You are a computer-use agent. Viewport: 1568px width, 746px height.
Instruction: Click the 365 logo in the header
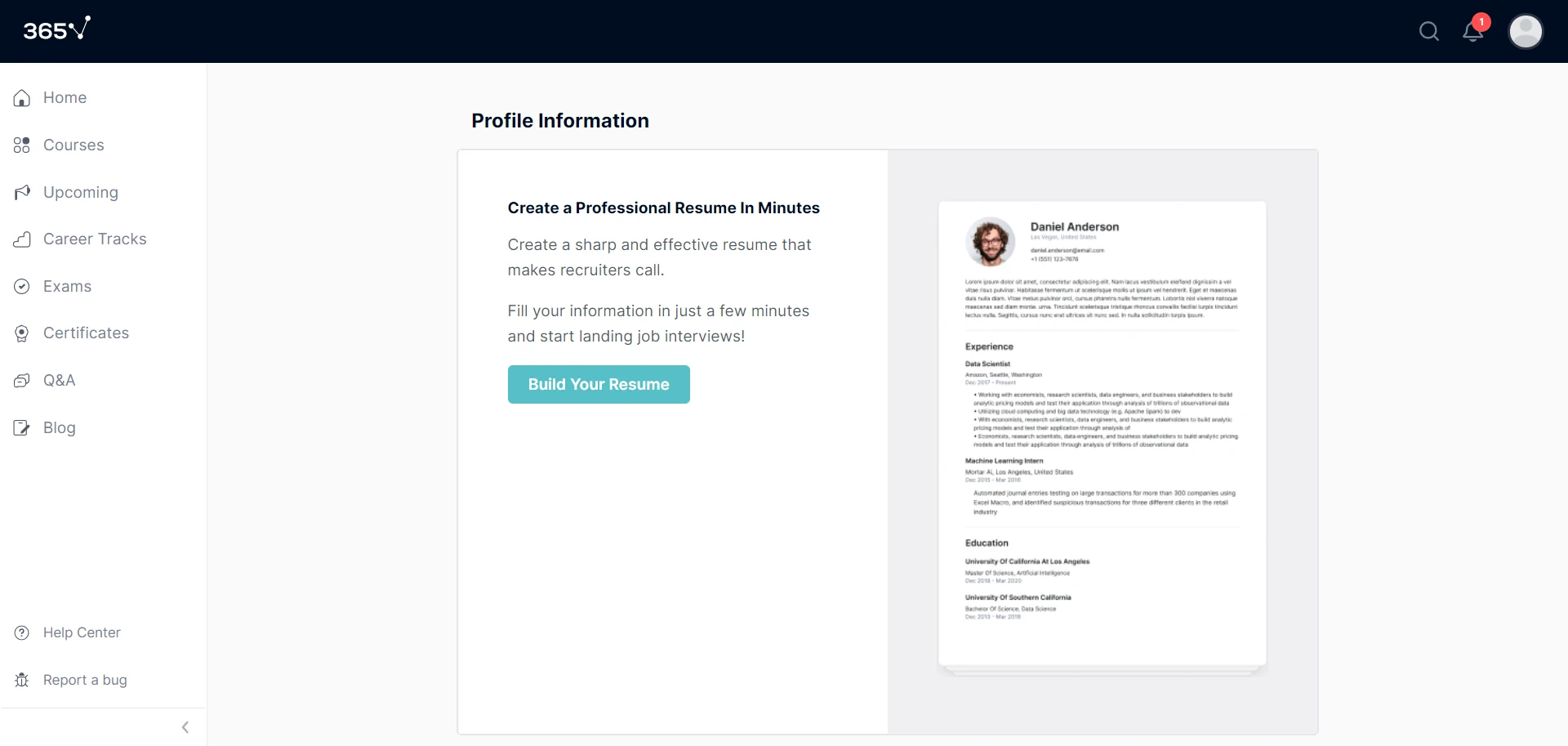[56, 29]
